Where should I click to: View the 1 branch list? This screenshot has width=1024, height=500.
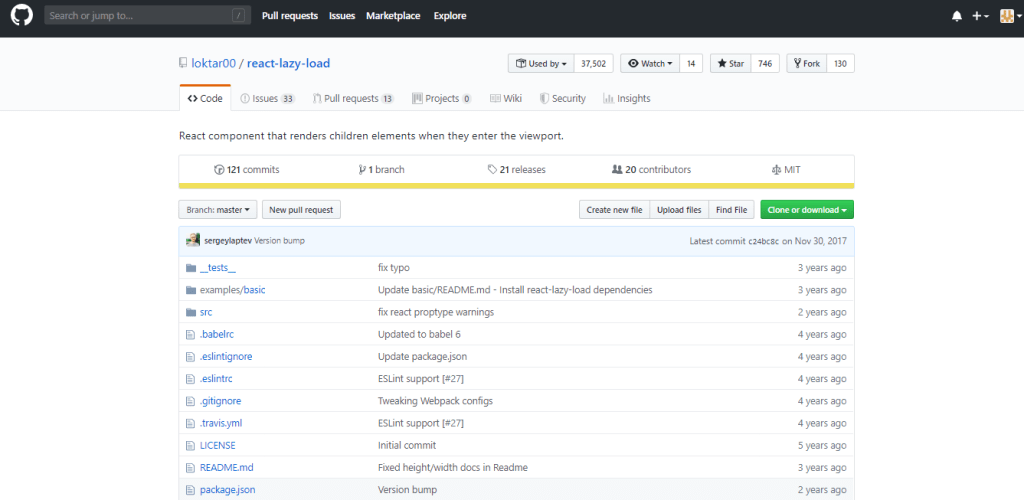coord(381,170)
